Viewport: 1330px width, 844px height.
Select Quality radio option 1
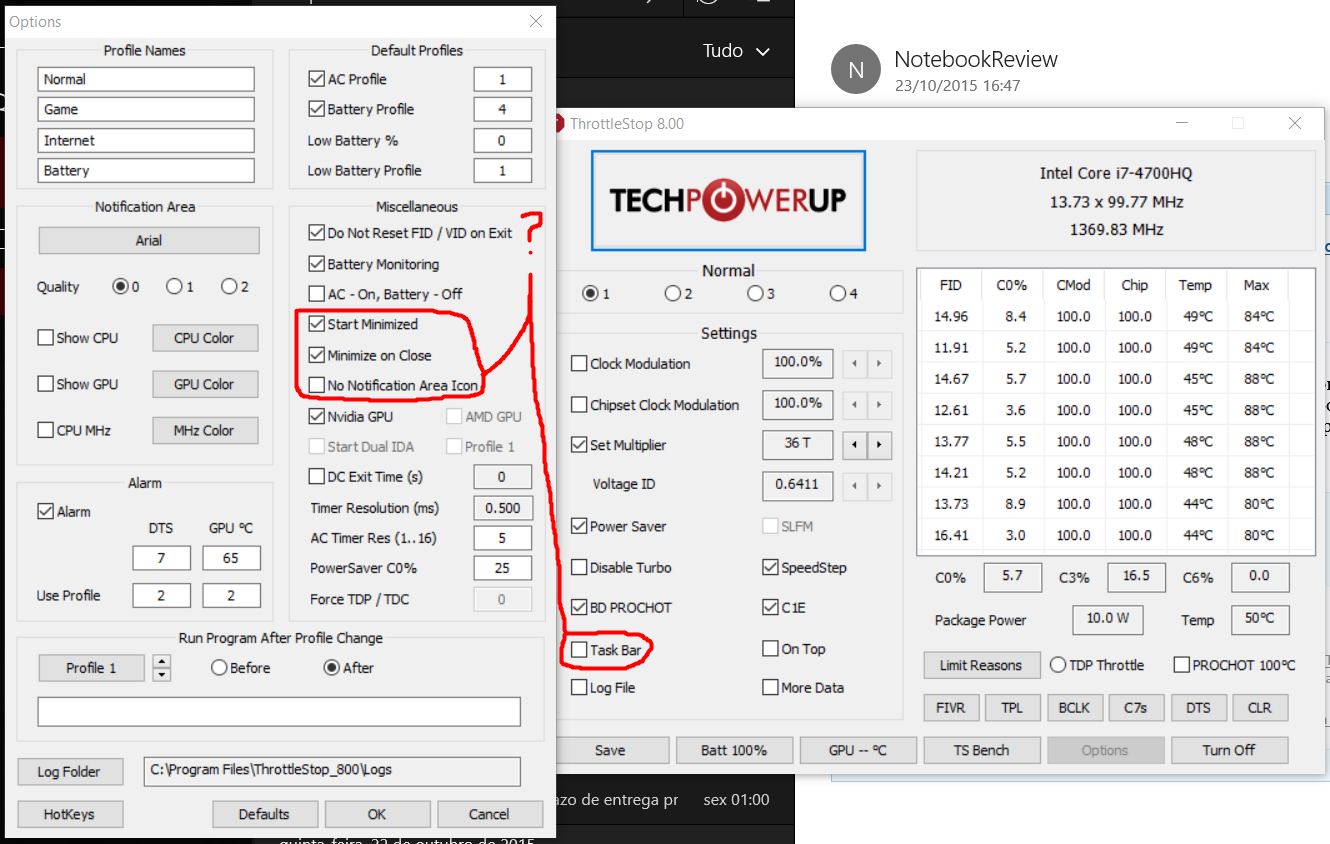click(x=174, y=287)
